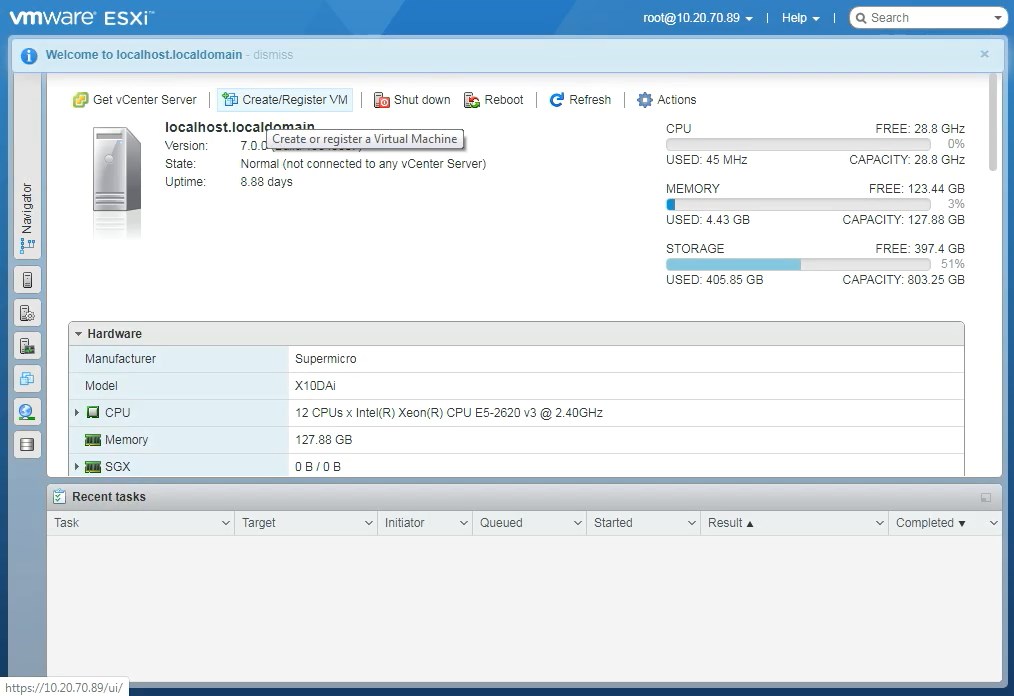Image resolution: width=1014 pixels, height=696 pixels.
Task: Click the X10DAi model value
Action: [315, 386]
